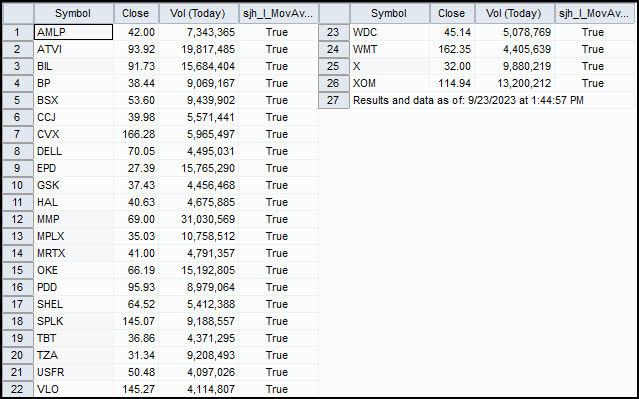Click the True value in the TZA row
Screen dimensions: 639x399
pyautogui.click(x=277, y=355)
